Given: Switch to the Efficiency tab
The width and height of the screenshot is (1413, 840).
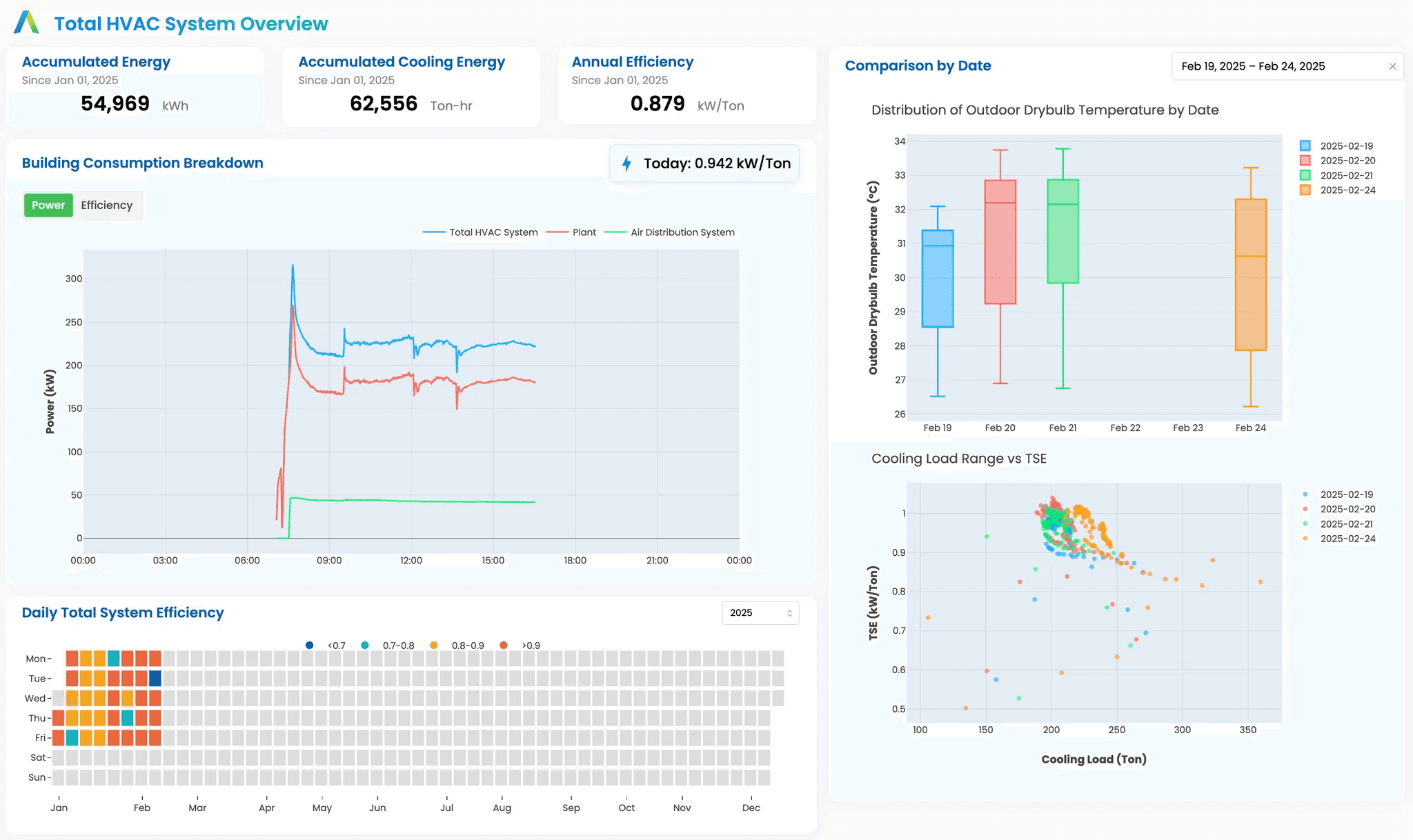Looking at the screenshot, I should point(106,206).
